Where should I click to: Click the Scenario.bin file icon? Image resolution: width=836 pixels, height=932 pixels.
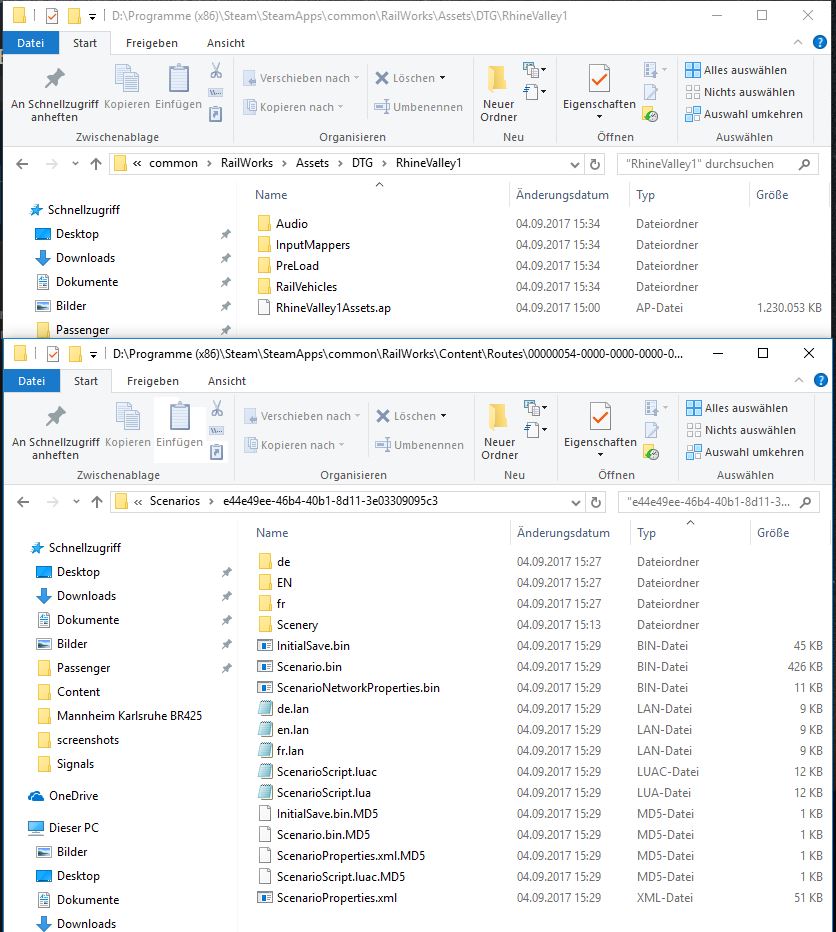[x=265, y=667]
